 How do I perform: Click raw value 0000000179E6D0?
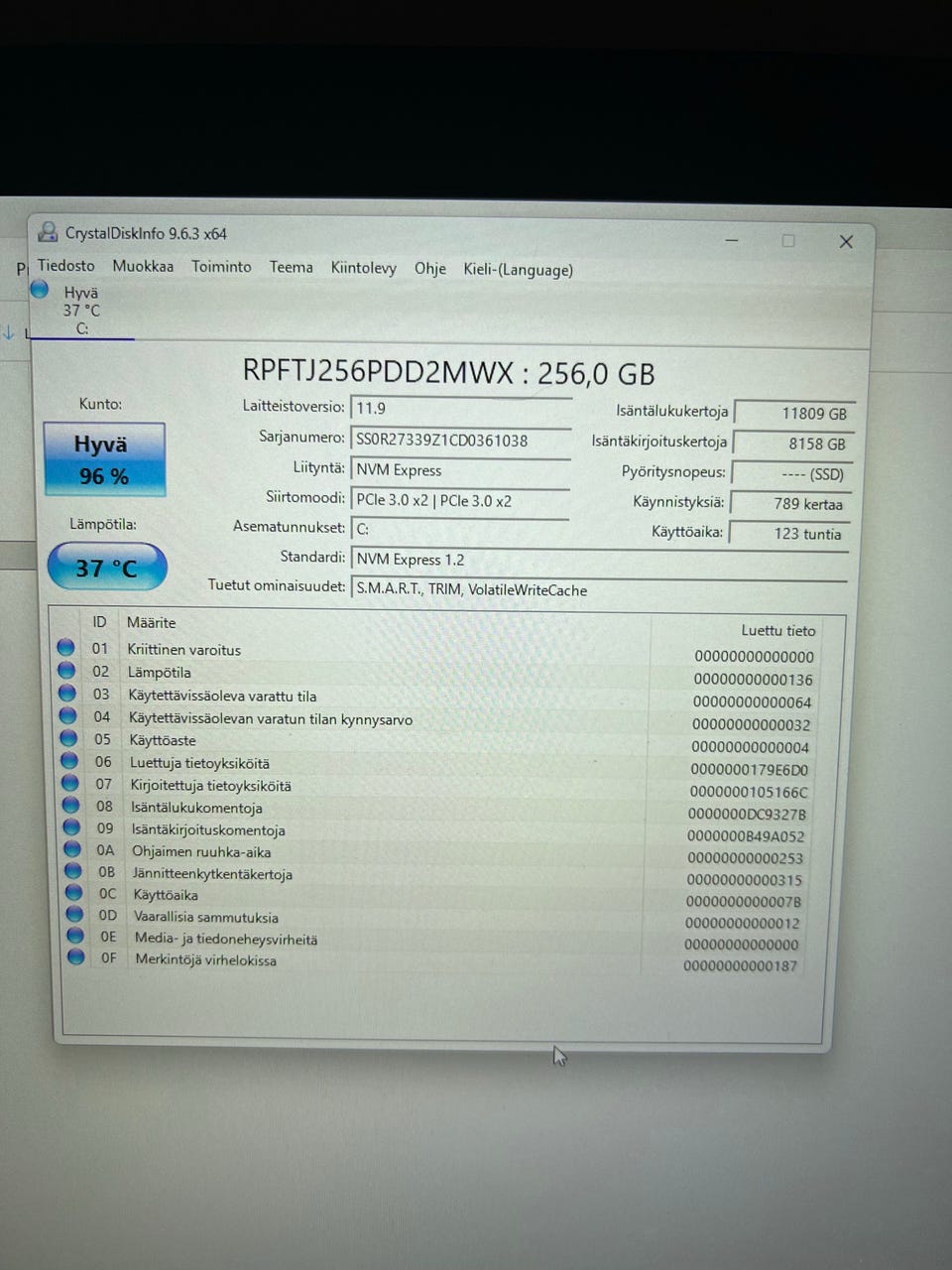[x=750, y=770]
